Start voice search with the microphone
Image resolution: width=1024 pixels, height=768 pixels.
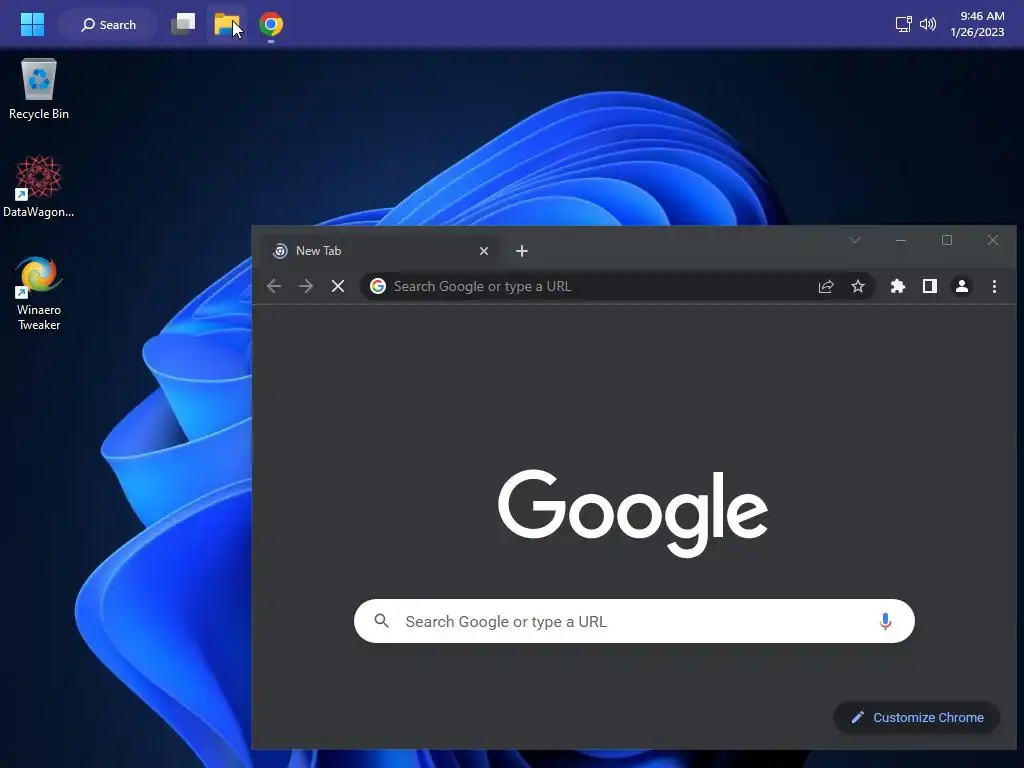pos(886,621)
